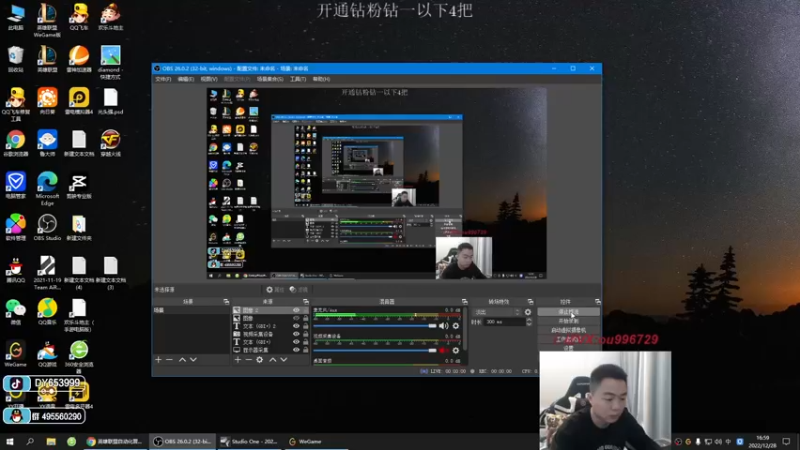Open the CrossFire (穿越火线) desktop icon
The image size is (800, 450).
tap(110, 143)
